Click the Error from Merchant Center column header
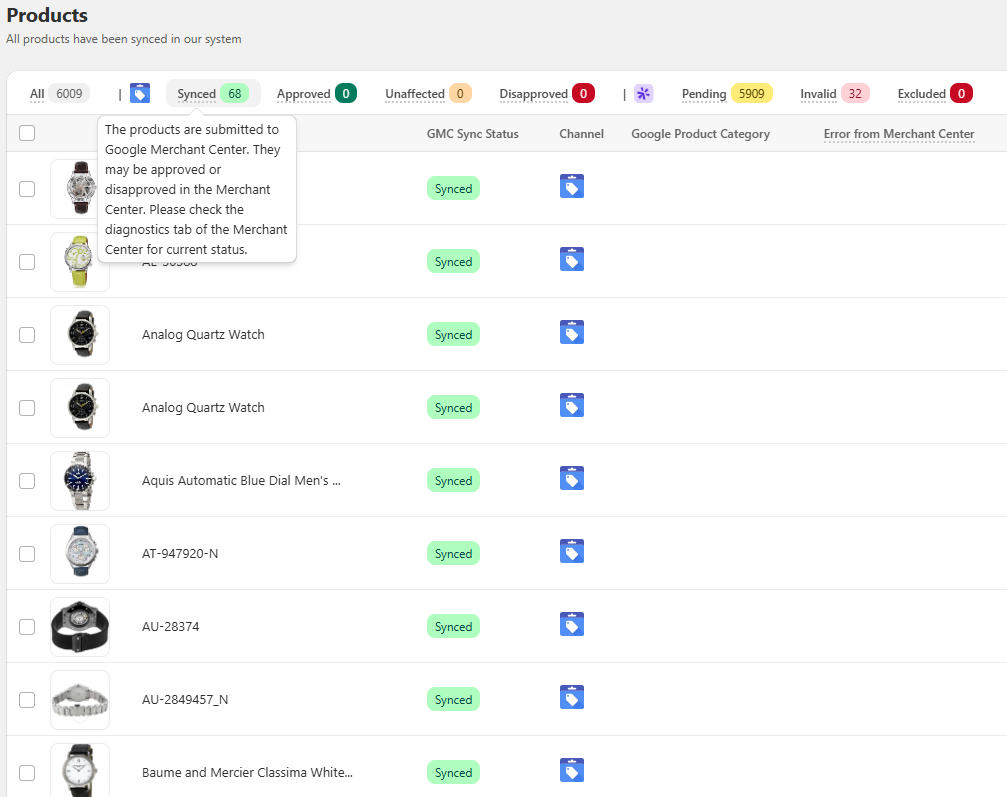Viewport: 1007px width, 797px height. click(899, 134)
